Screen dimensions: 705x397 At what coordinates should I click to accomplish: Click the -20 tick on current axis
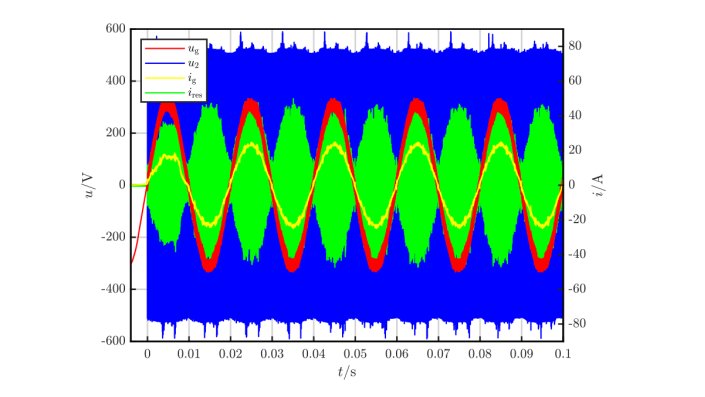577,219
